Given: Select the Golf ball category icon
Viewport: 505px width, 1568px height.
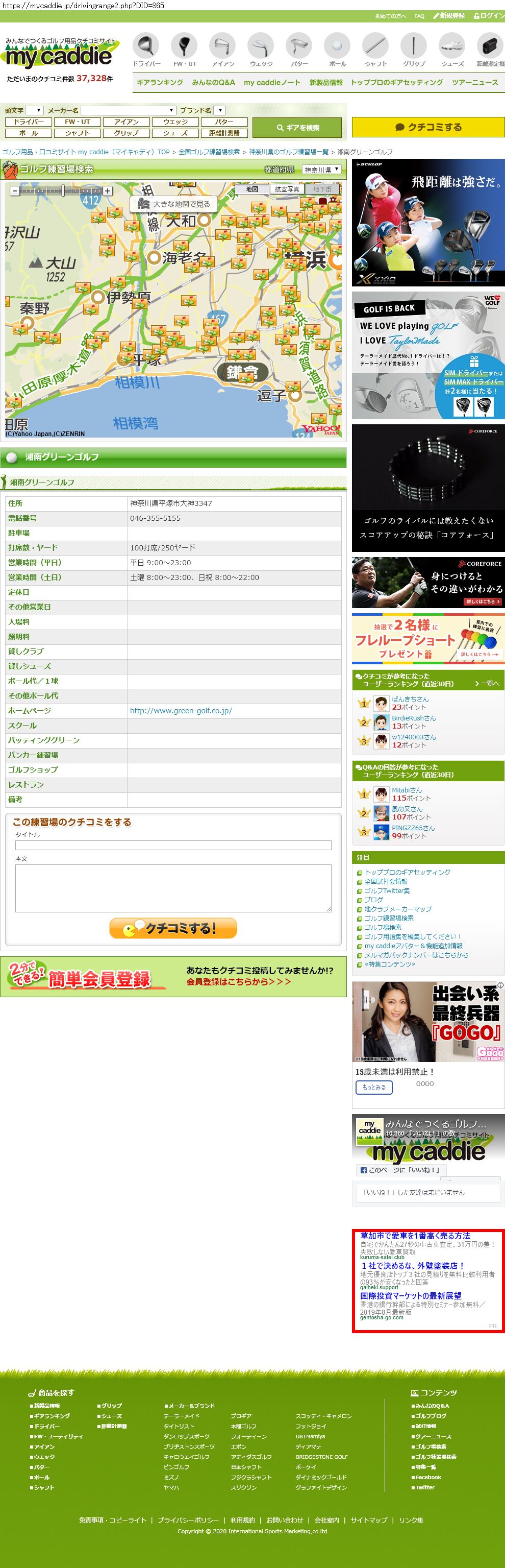Looking at the screenshot, I should [337, 45].
